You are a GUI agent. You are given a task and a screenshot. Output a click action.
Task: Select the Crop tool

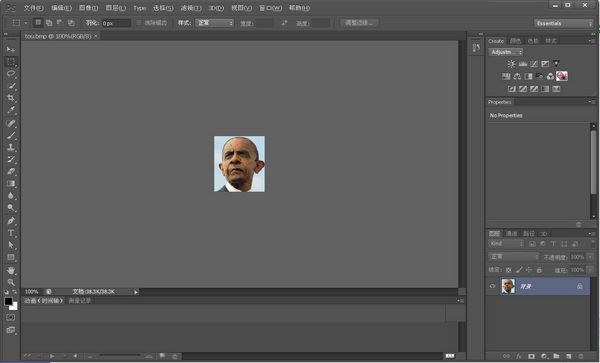click(11, 98)
